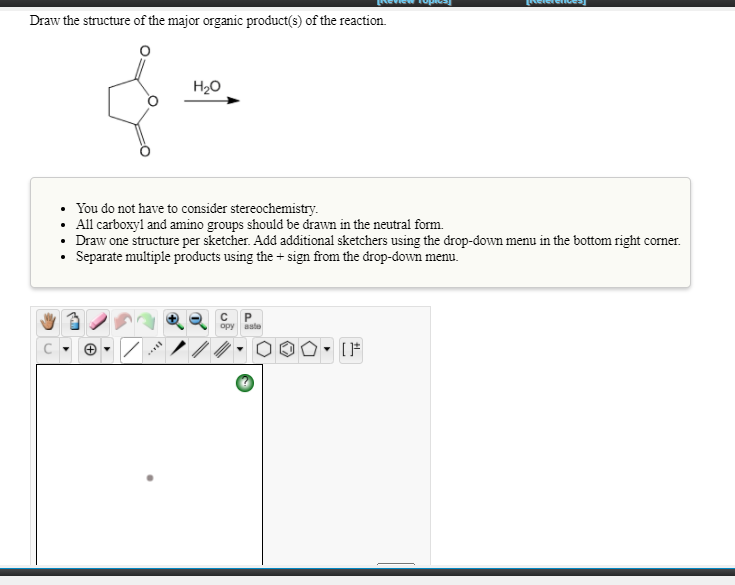Viewport: 735px width, 585px height.
Task: Select the double bond tool
Action: (201, 349)
